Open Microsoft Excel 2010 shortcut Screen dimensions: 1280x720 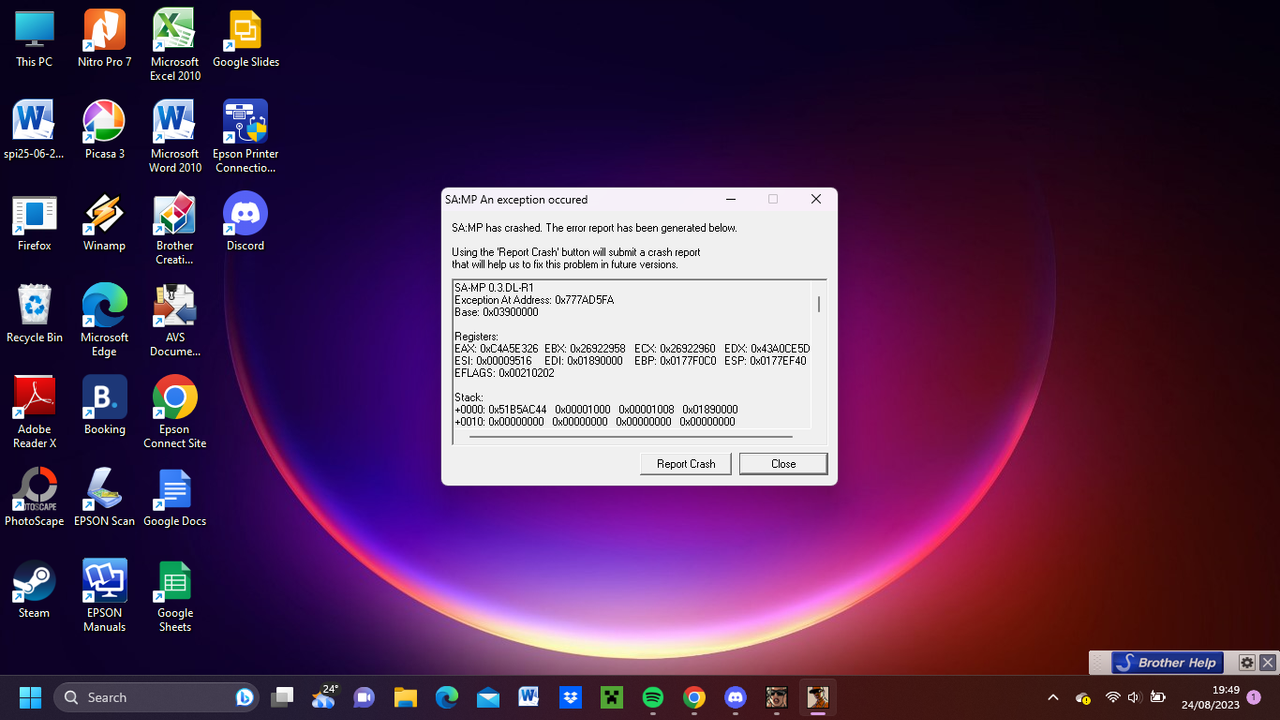175,45
